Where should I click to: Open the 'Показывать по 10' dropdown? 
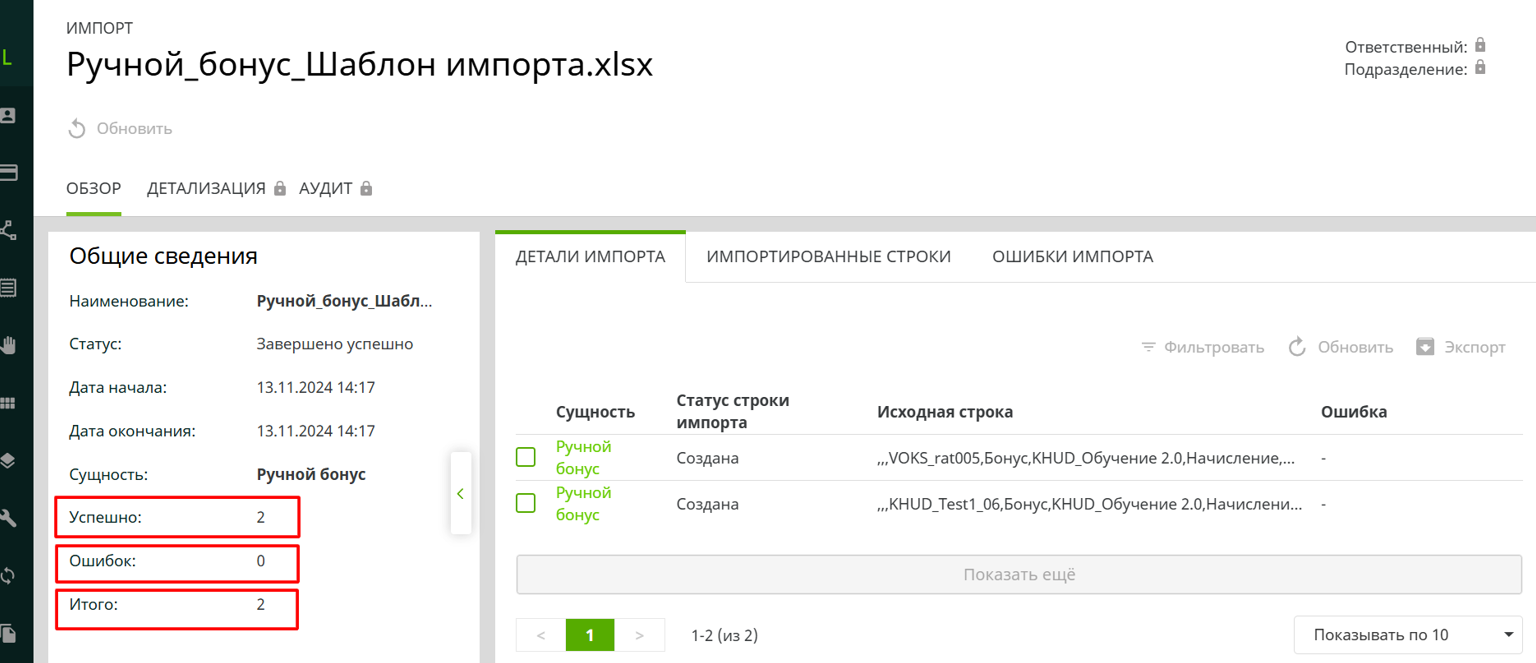1413,635
